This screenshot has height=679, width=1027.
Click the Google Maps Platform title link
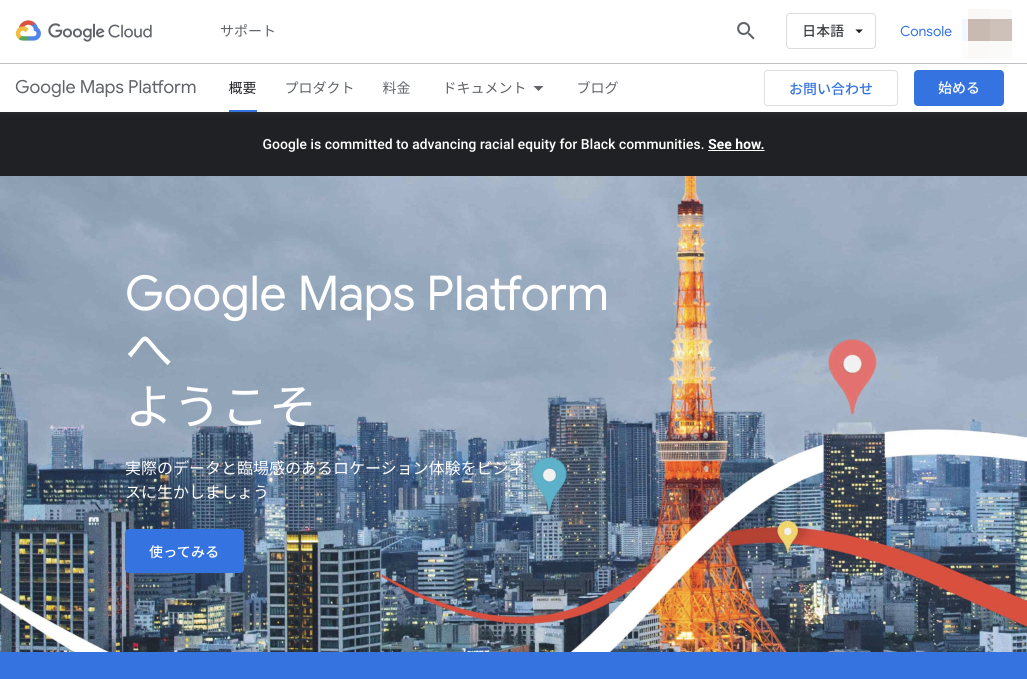(106, 87)
